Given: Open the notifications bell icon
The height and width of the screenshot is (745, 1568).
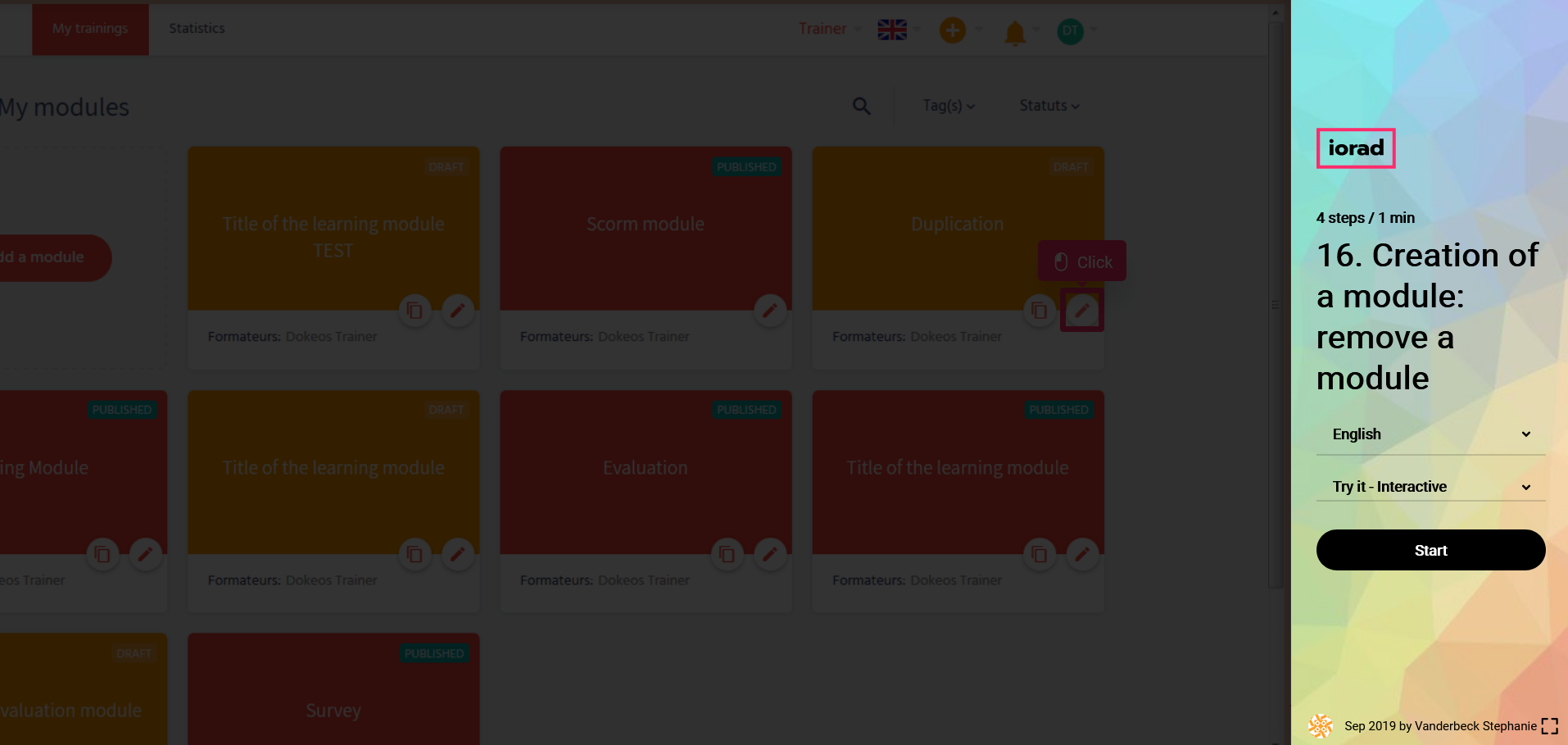Looking at the screenshot, I should click(1015, 32).
